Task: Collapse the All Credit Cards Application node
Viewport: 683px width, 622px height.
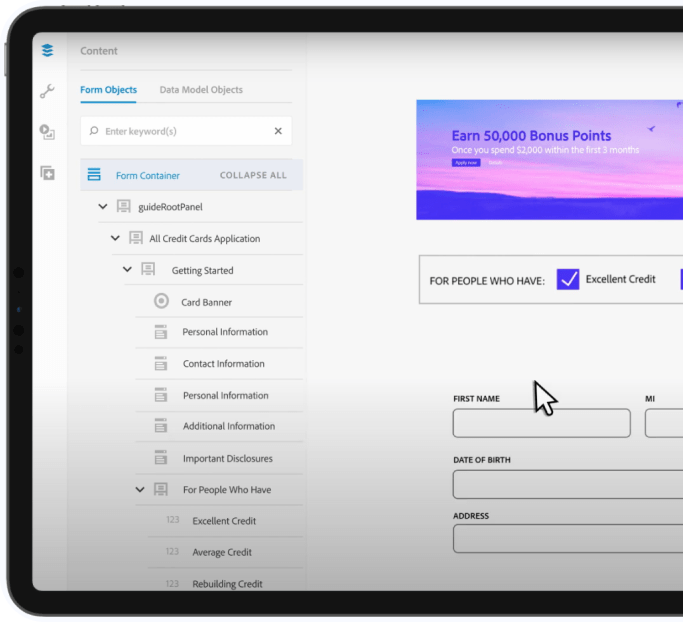Action: point(115,238)
